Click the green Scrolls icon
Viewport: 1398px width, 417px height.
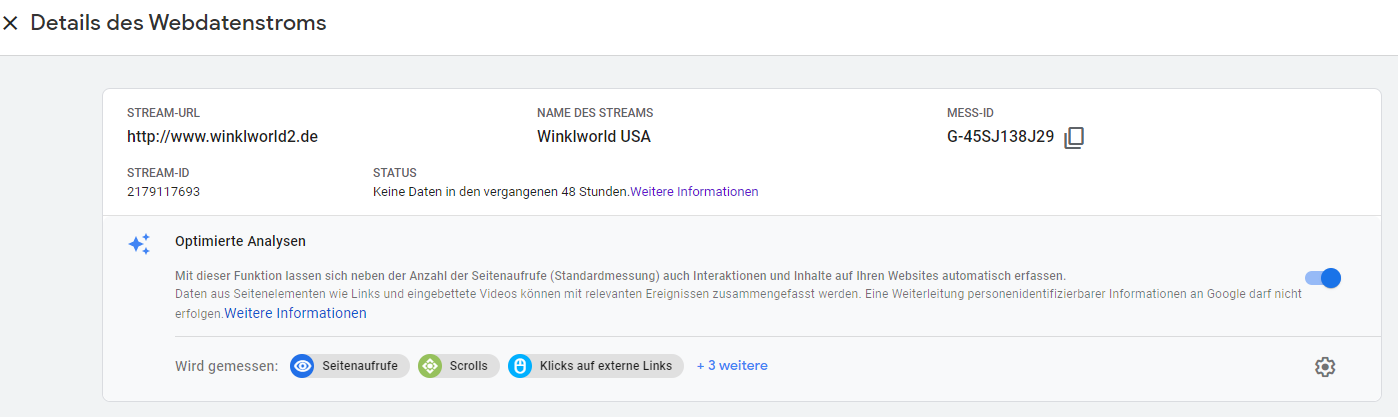(430, 366)
